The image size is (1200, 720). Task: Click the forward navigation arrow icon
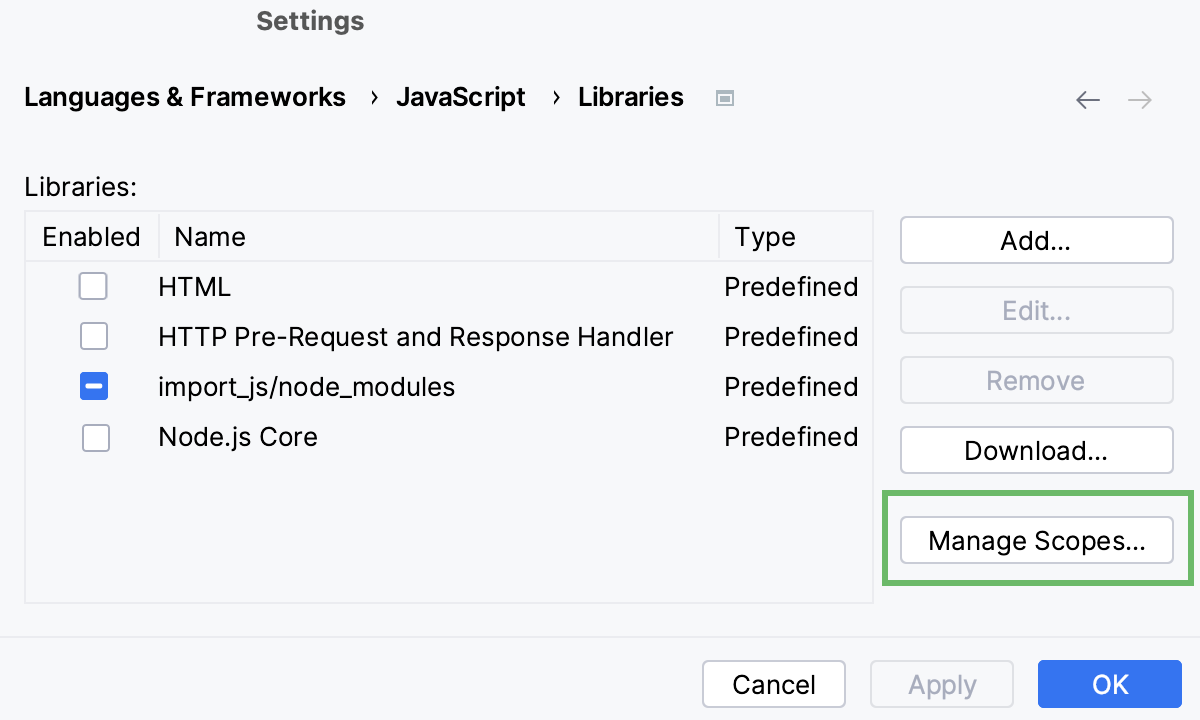(x=1140, y=100)
